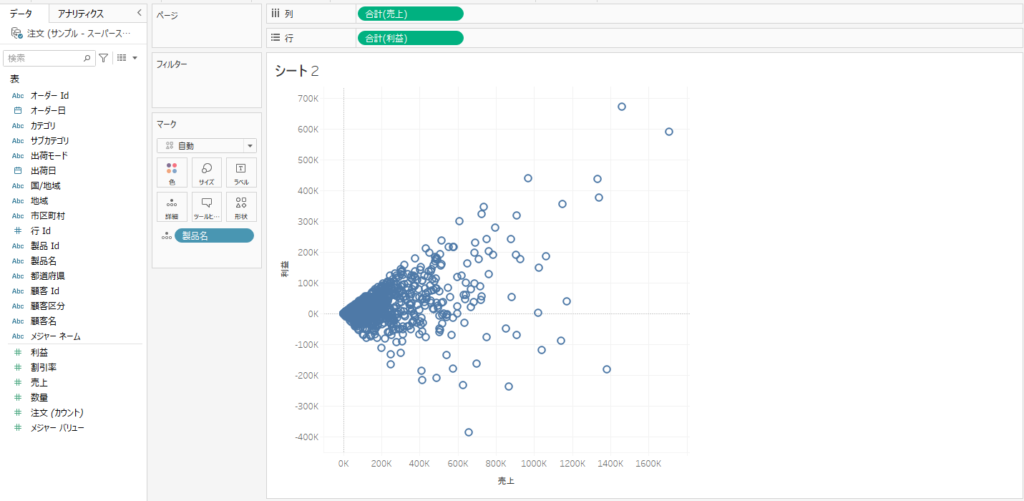
Task: Click the magnifier icon in the search box
Action: click(x=88, y=58)
